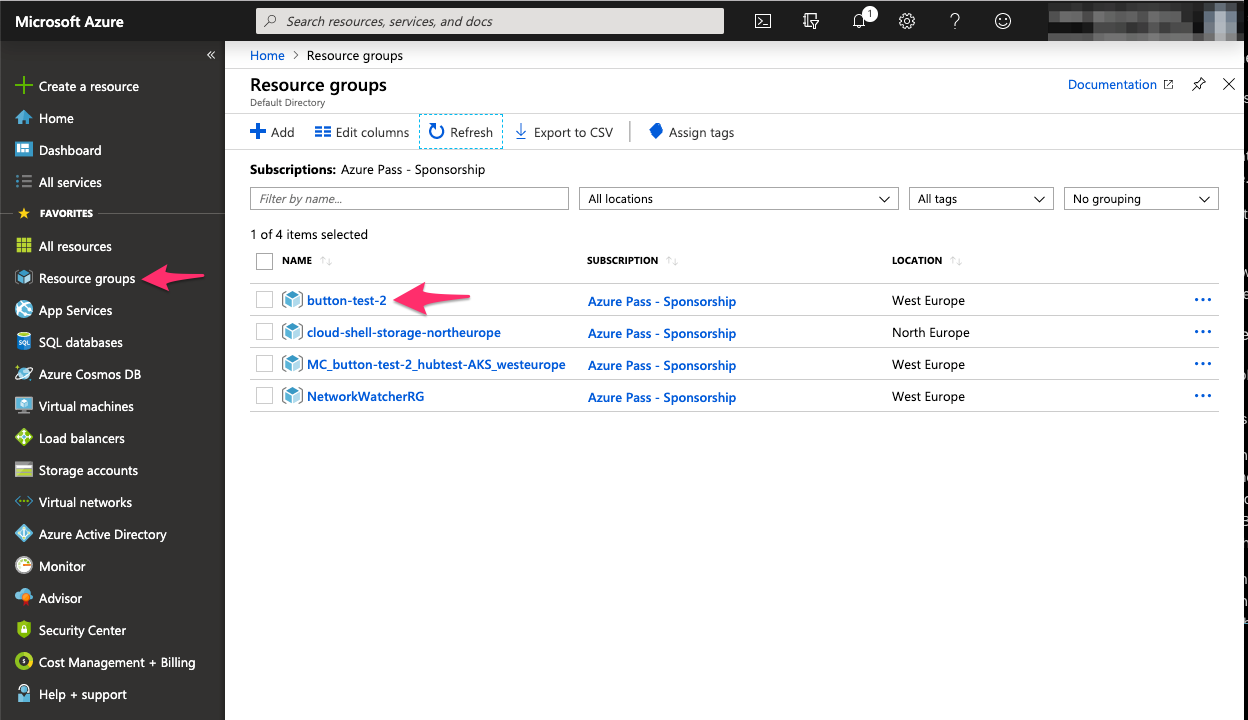Click the Filter by name field

[409, 199]
